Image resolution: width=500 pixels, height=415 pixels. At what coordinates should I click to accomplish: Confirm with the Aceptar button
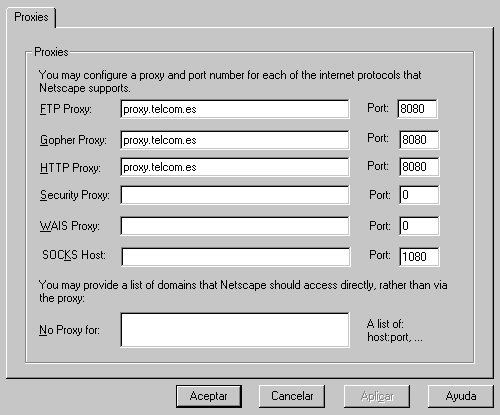[x=209, y=396]
